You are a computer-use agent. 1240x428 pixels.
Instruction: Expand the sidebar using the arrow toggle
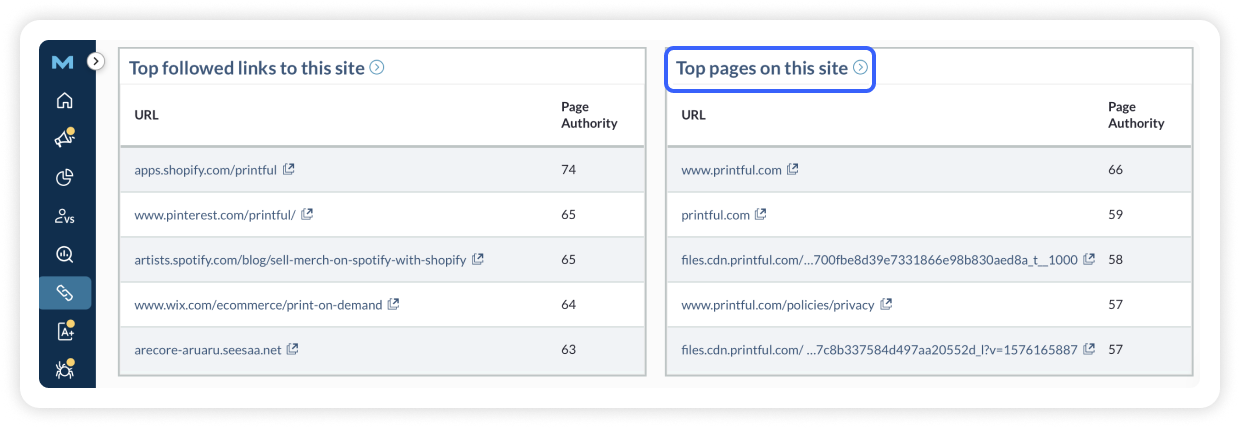click(95, 61)
